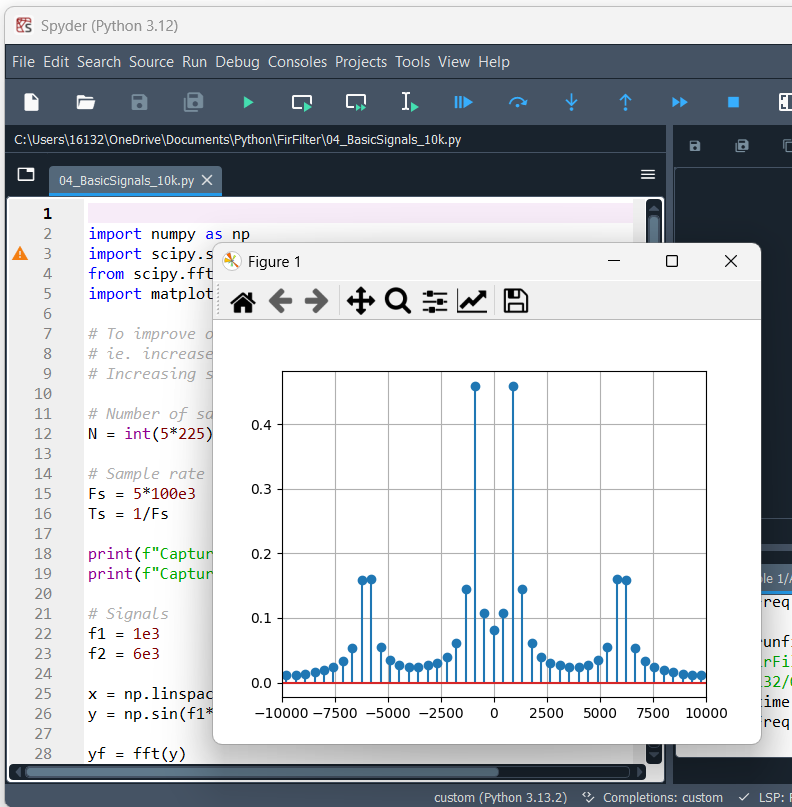Toggle the Zoom to rectangle tool in Figure 1
Screen dimensions: 792x807
(x=398, y=301)
